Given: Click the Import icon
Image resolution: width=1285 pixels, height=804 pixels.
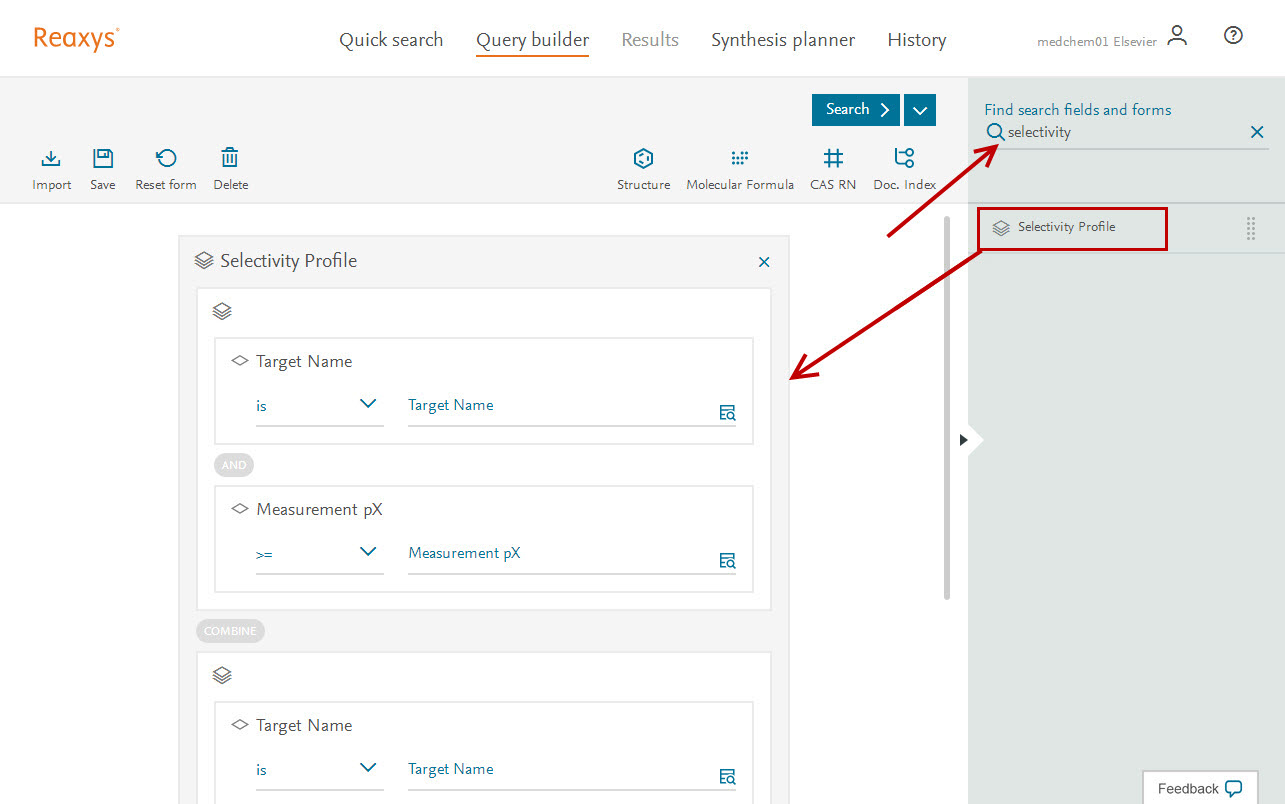Looking at the screenshot, I should (x=51, y=159).
